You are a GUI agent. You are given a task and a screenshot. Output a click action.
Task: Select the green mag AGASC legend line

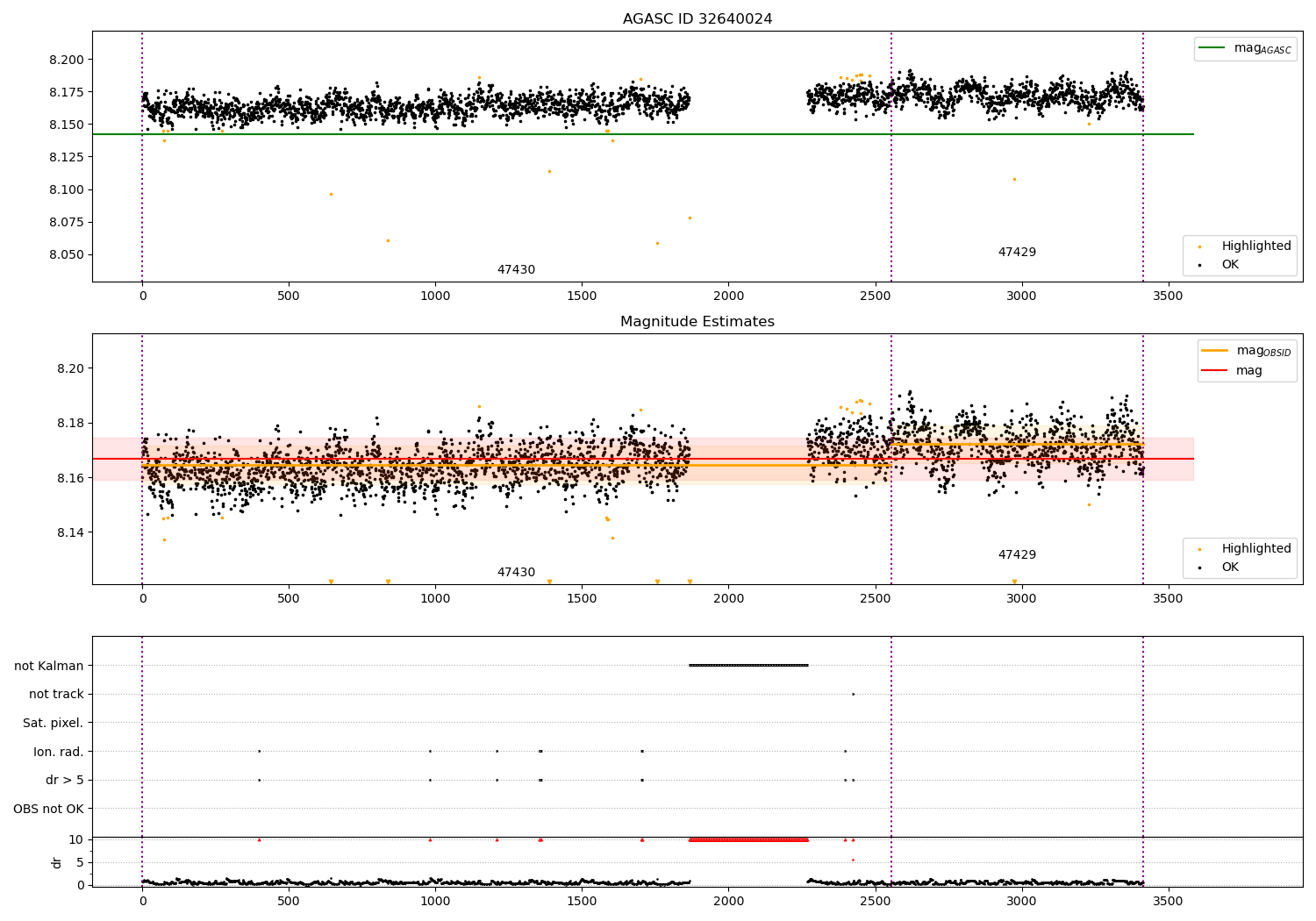[1212, 48]
